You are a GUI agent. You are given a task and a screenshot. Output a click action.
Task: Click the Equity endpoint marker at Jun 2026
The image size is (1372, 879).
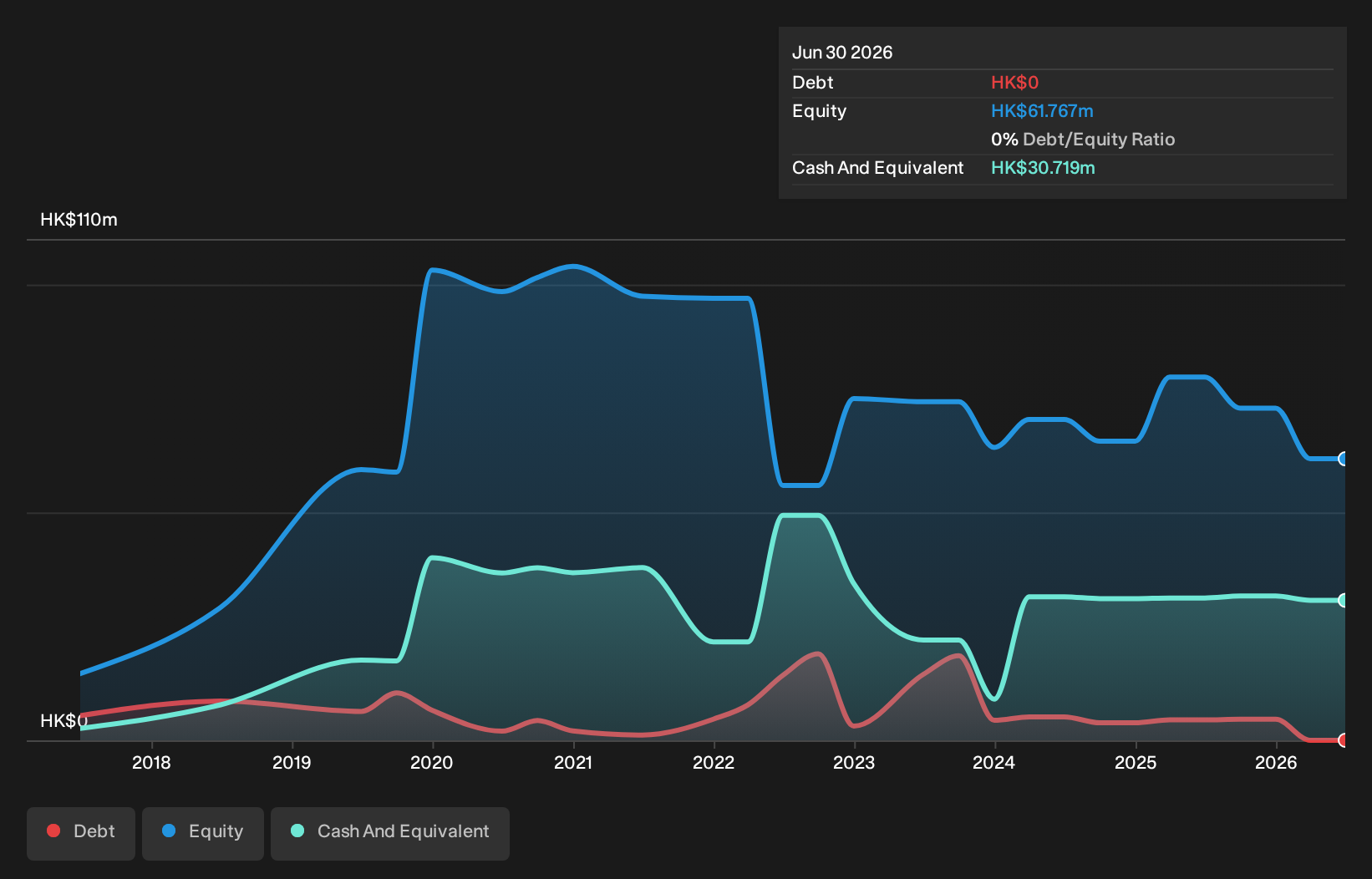[x=1344, y=459]
